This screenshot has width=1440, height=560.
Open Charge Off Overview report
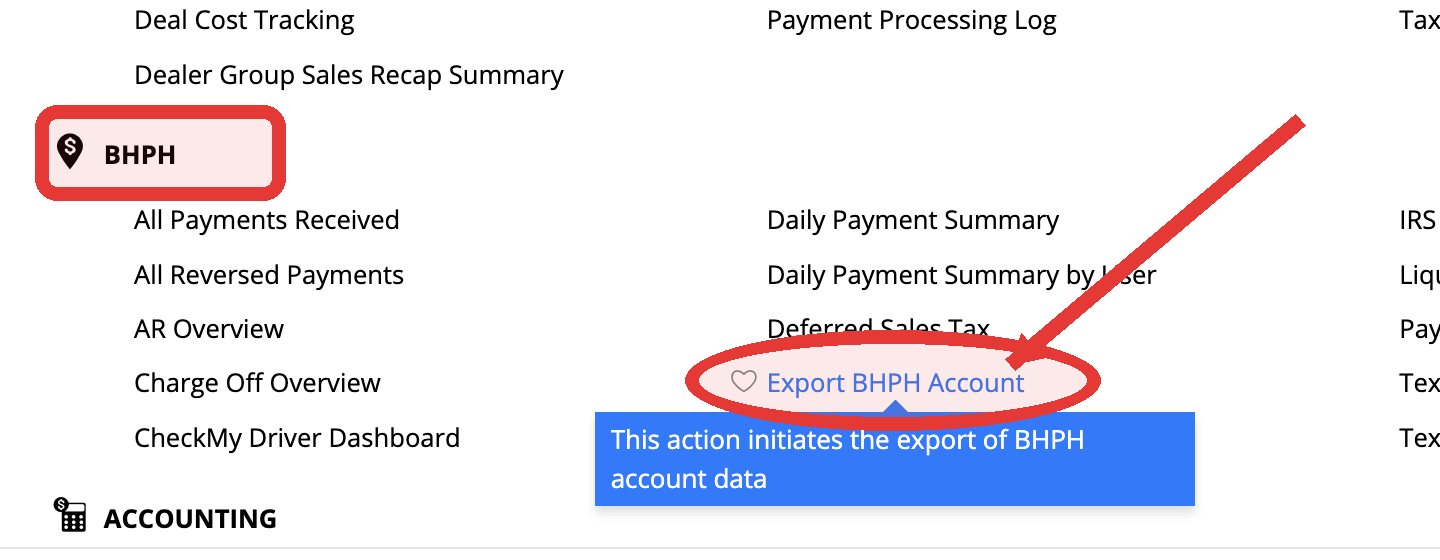coord(257,383)
